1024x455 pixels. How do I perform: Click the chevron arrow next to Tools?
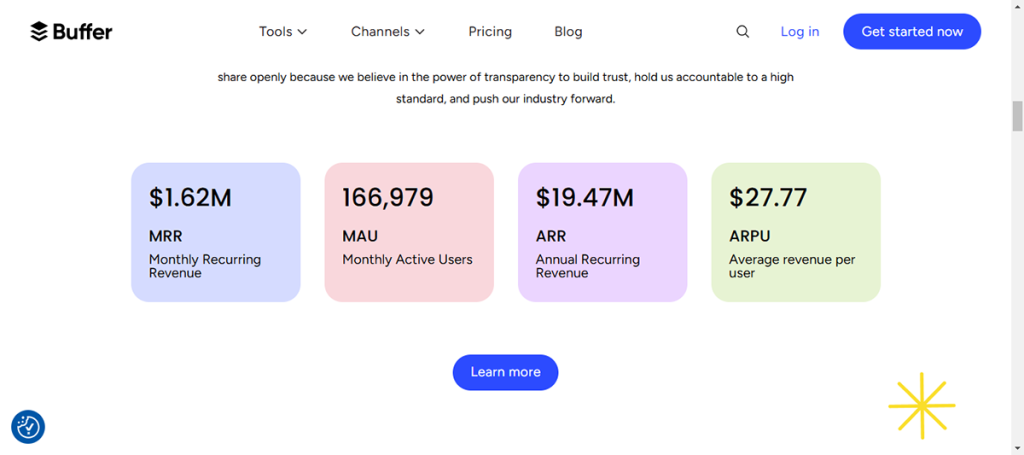[302, 32]
